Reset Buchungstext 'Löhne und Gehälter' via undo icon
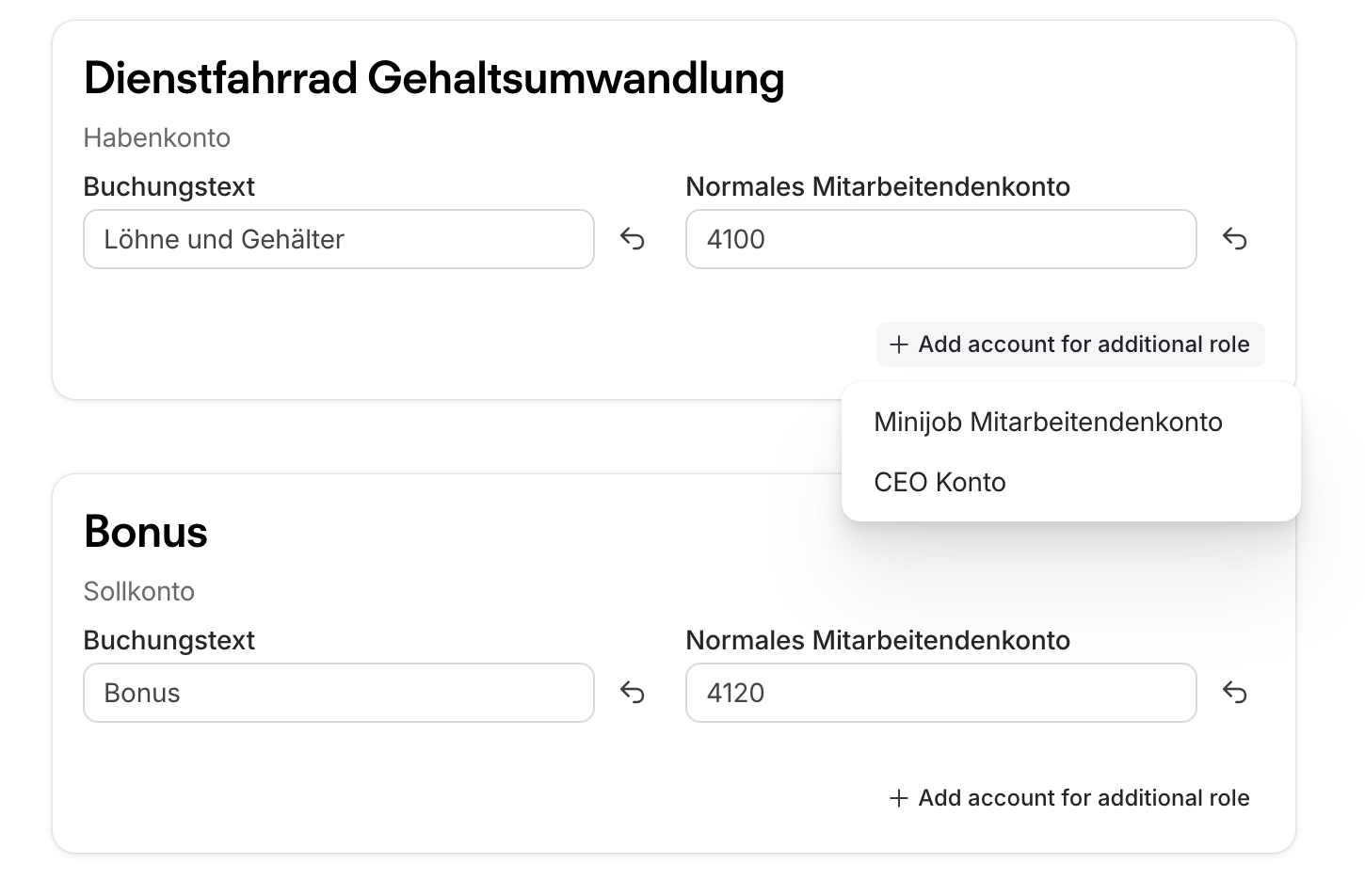The width and height of the screenshot is (1365, 896). 633,239
